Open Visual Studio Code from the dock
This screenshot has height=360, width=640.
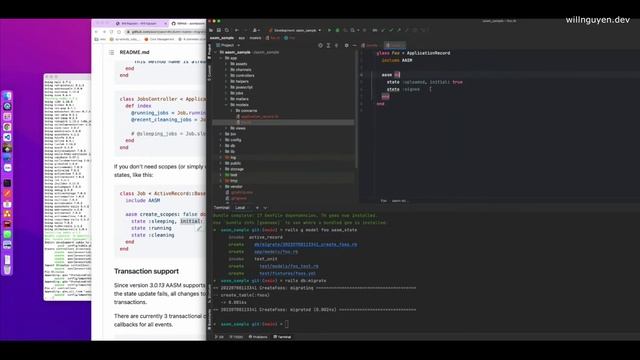(7, 137)
